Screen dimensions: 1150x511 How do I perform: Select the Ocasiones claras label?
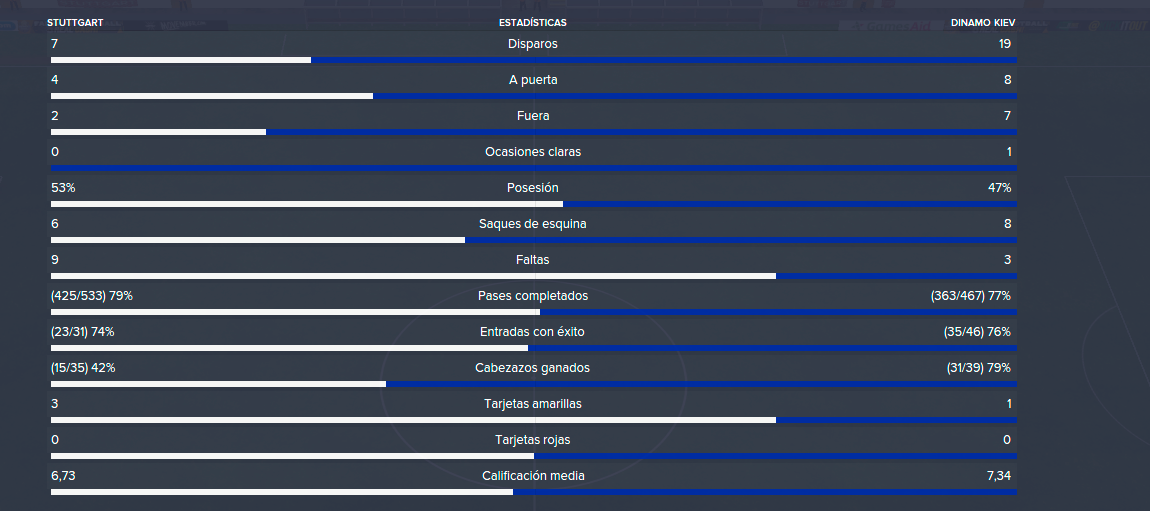click(532, 152)
